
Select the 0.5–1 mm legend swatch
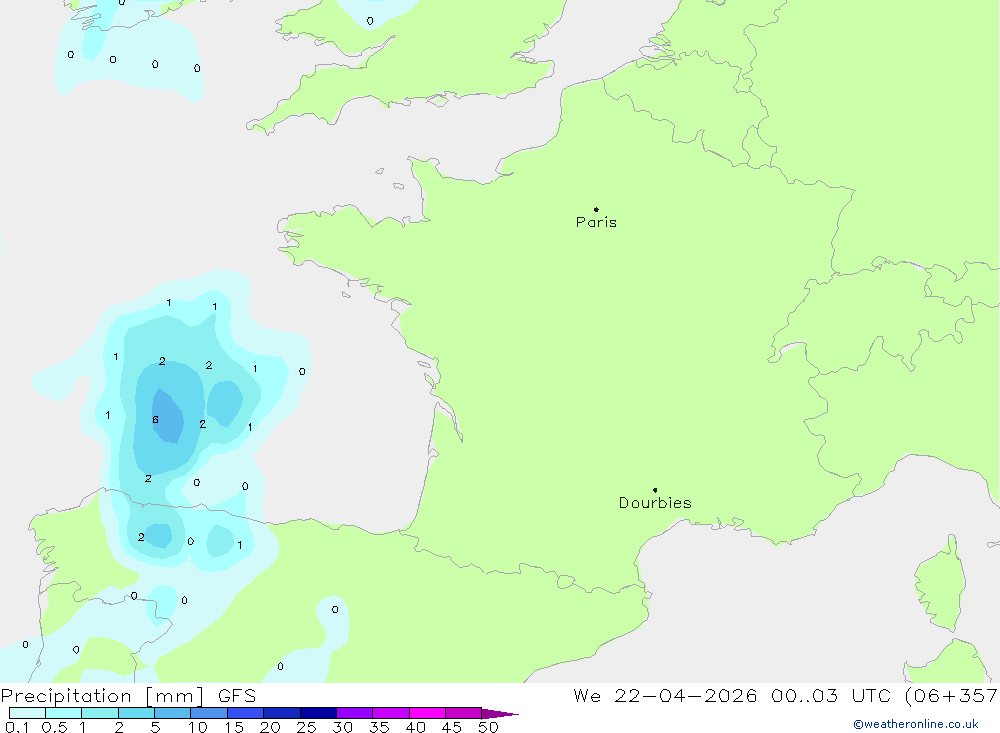click(x=63, y=713)
